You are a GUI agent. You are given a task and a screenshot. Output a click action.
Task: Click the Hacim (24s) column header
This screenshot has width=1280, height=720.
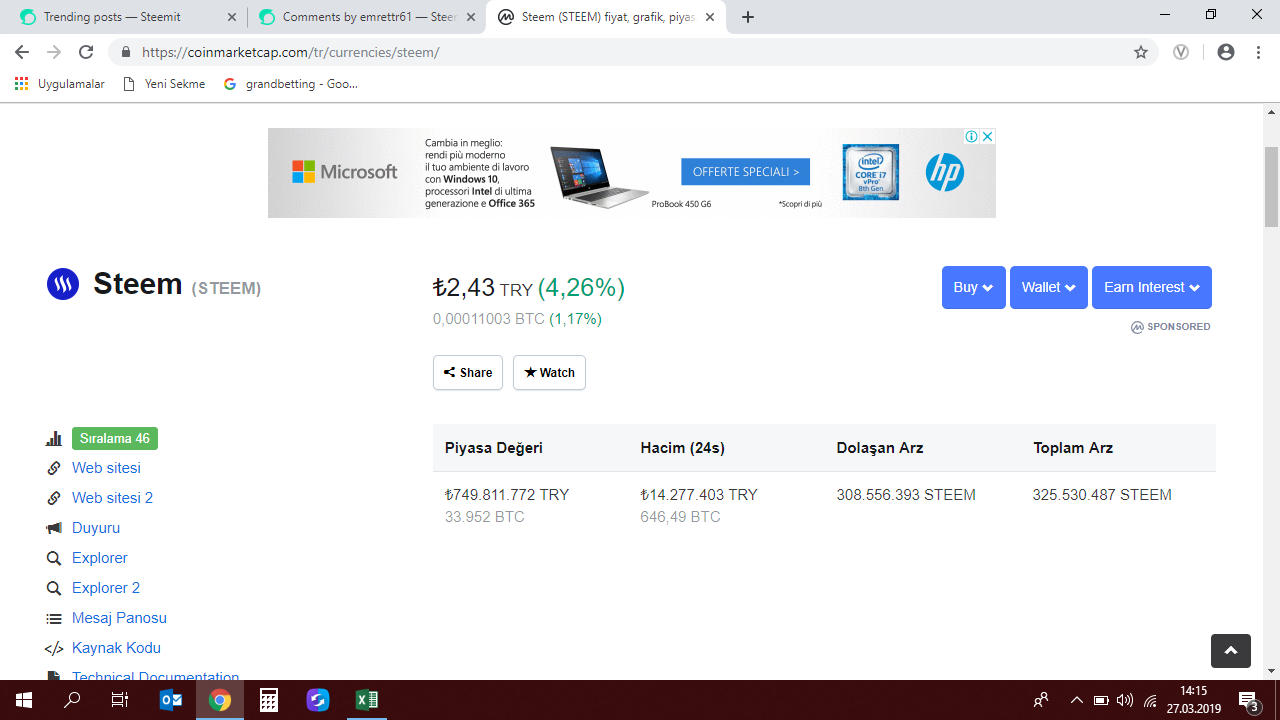pyautogui.click(x=683, y=448)
